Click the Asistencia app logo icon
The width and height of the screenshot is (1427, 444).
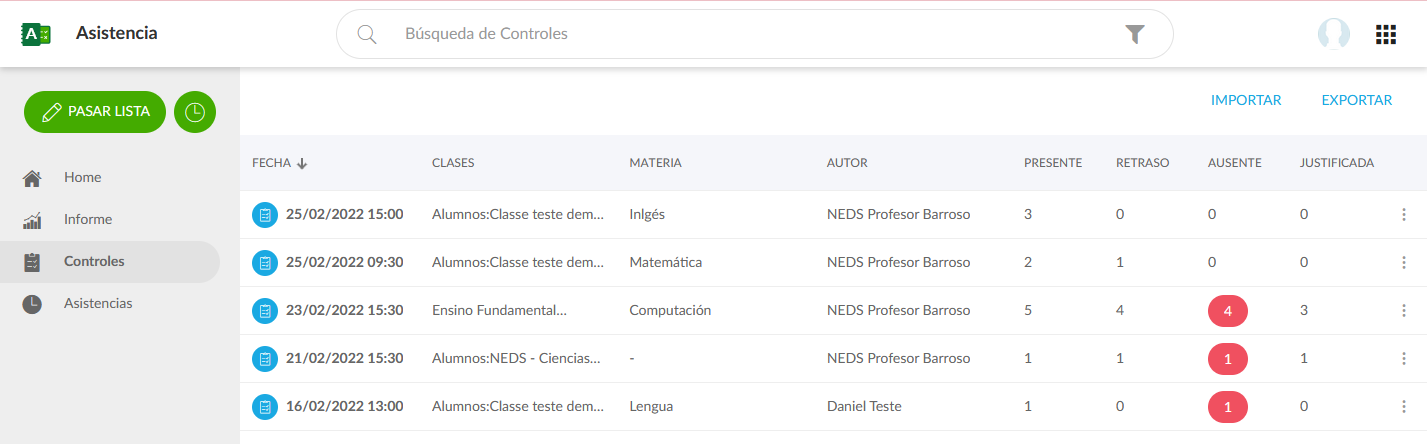[36, 34]
